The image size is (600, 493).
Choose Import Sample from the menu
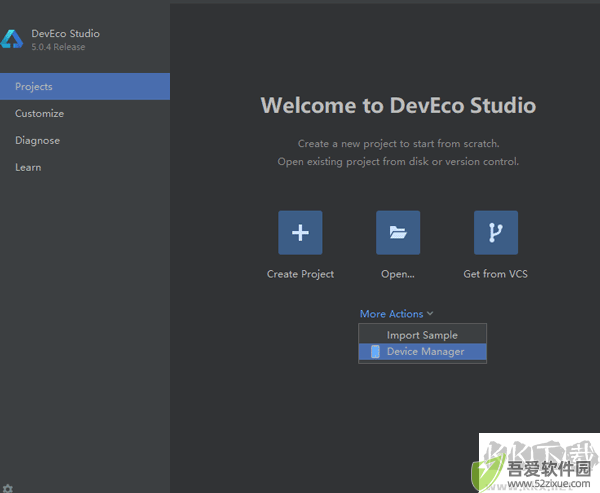[x=422, y=335]
